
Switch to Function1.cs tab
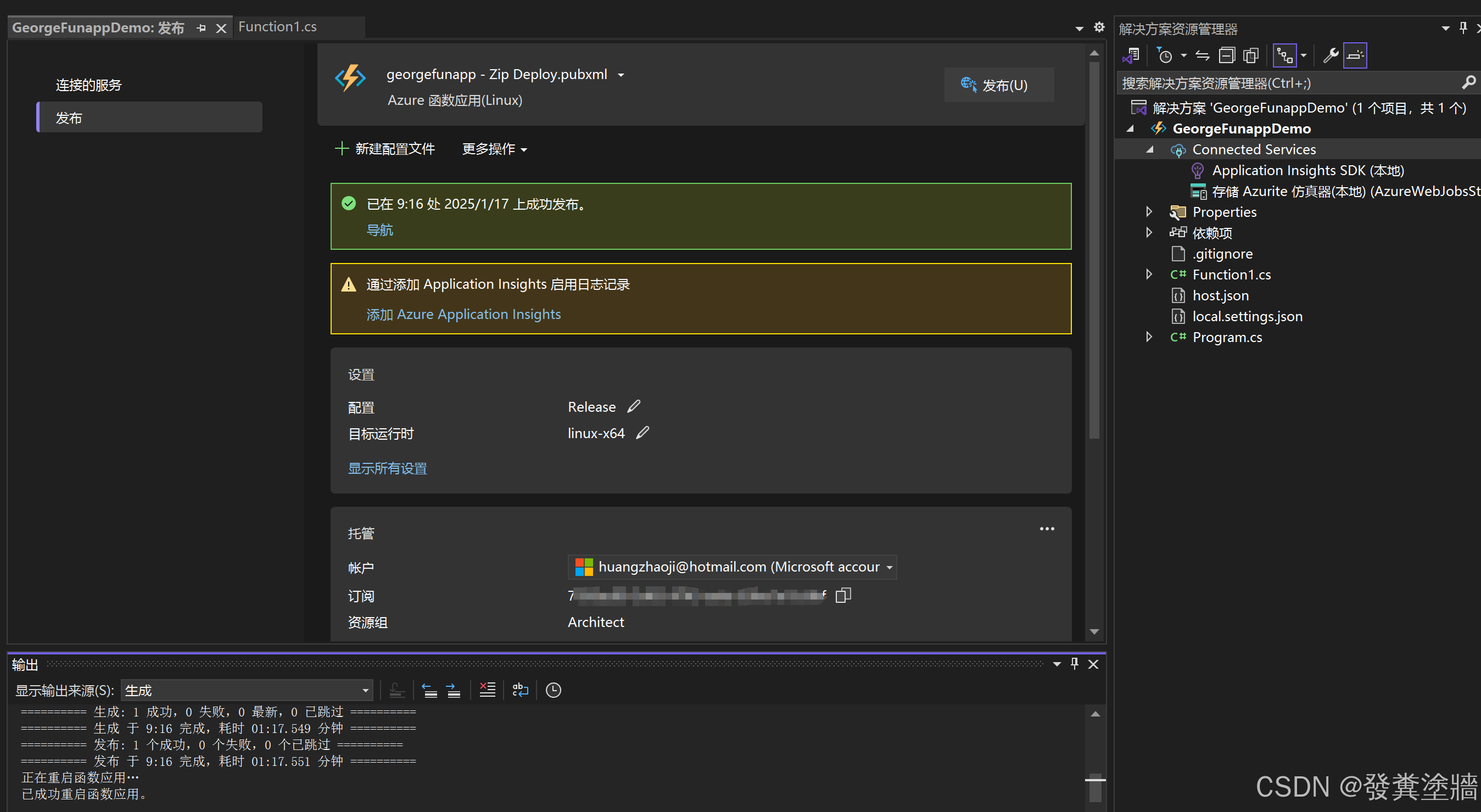(278, 27)
